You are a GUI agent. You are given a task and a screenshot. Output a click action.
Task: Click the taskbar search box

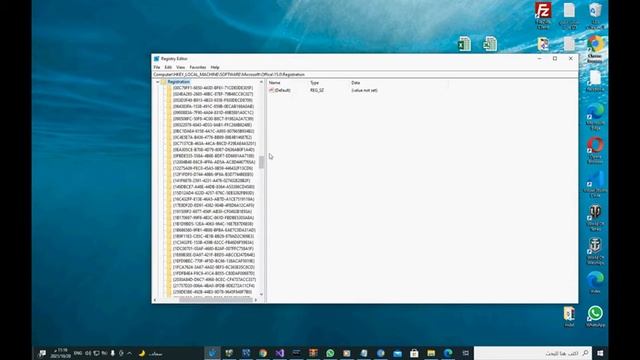click(533, 353)
